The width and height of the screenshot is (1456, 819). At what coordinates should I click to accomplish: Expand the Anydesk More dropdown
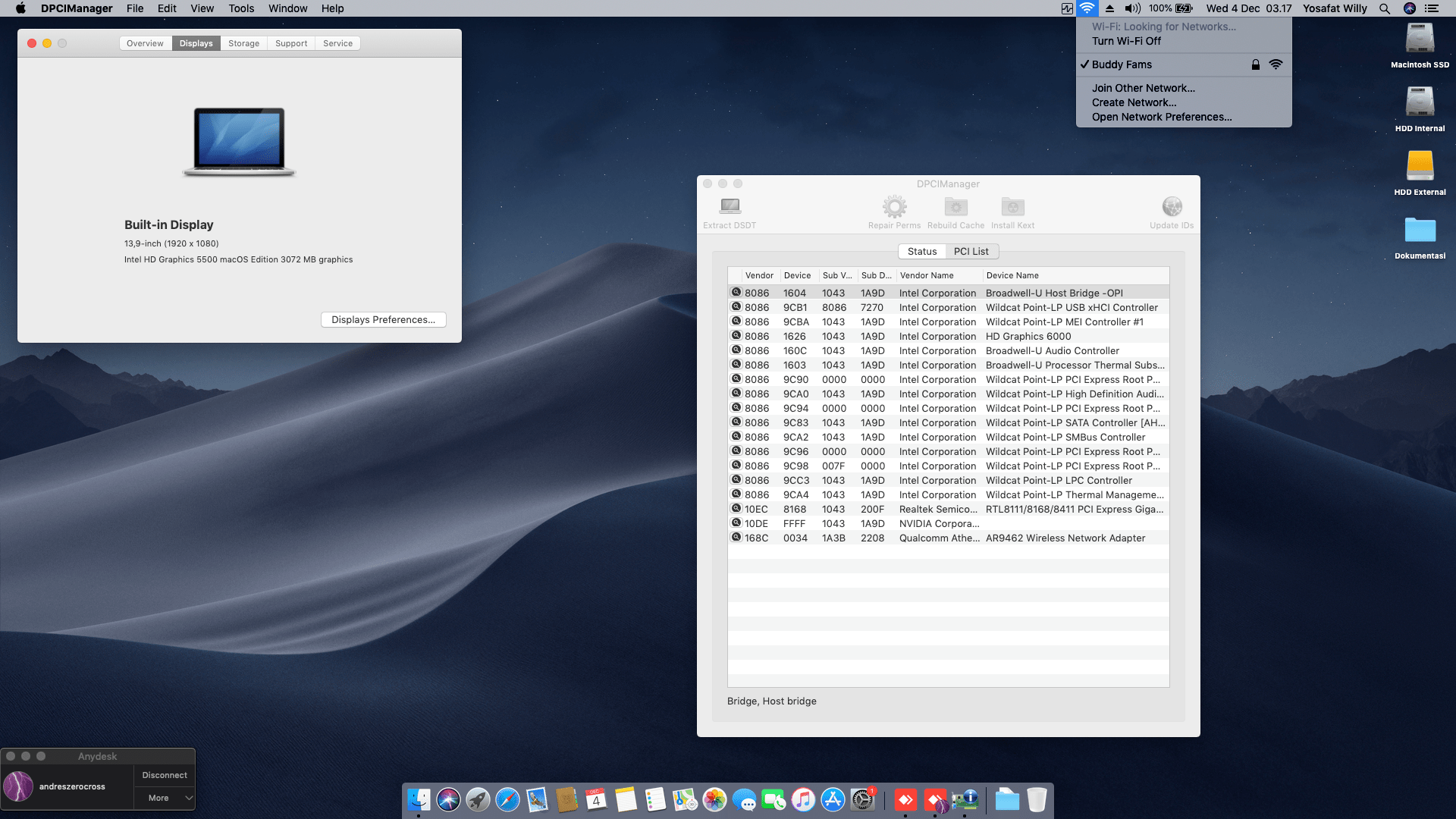pos(165,798)
